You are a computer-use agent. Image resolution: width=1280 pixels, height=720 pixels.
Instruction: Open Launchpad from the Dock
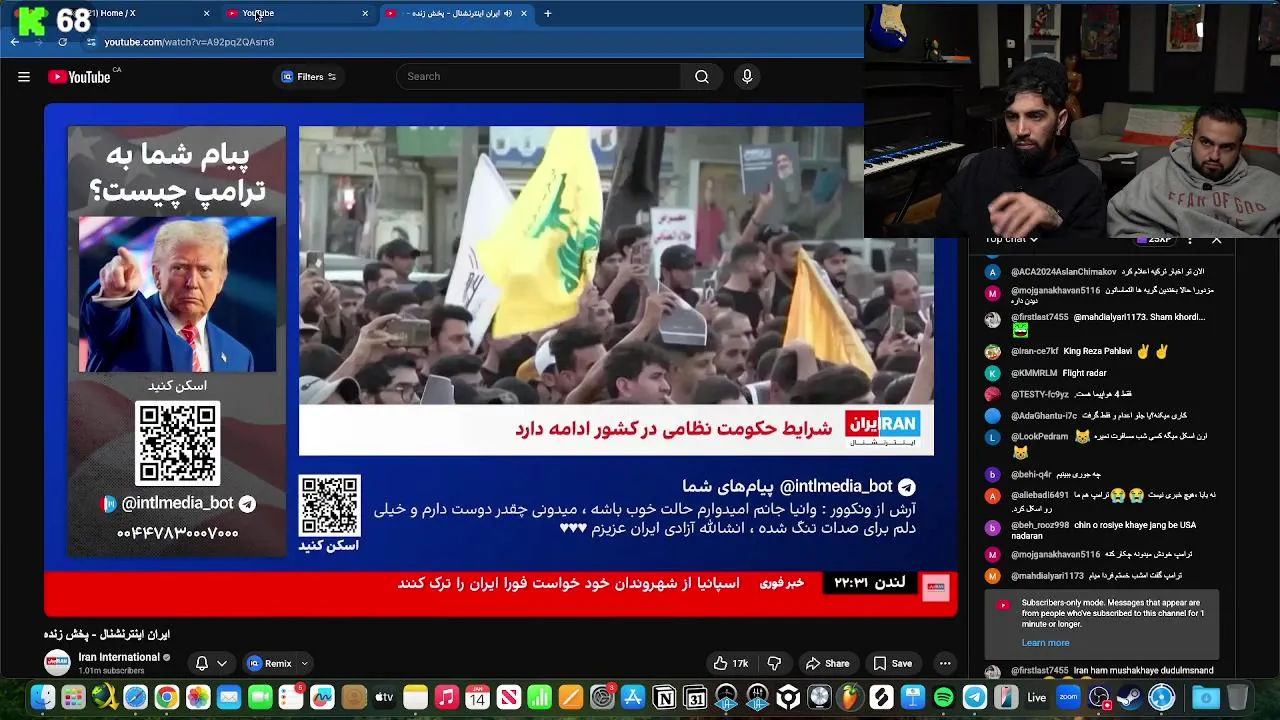[73, 697]
